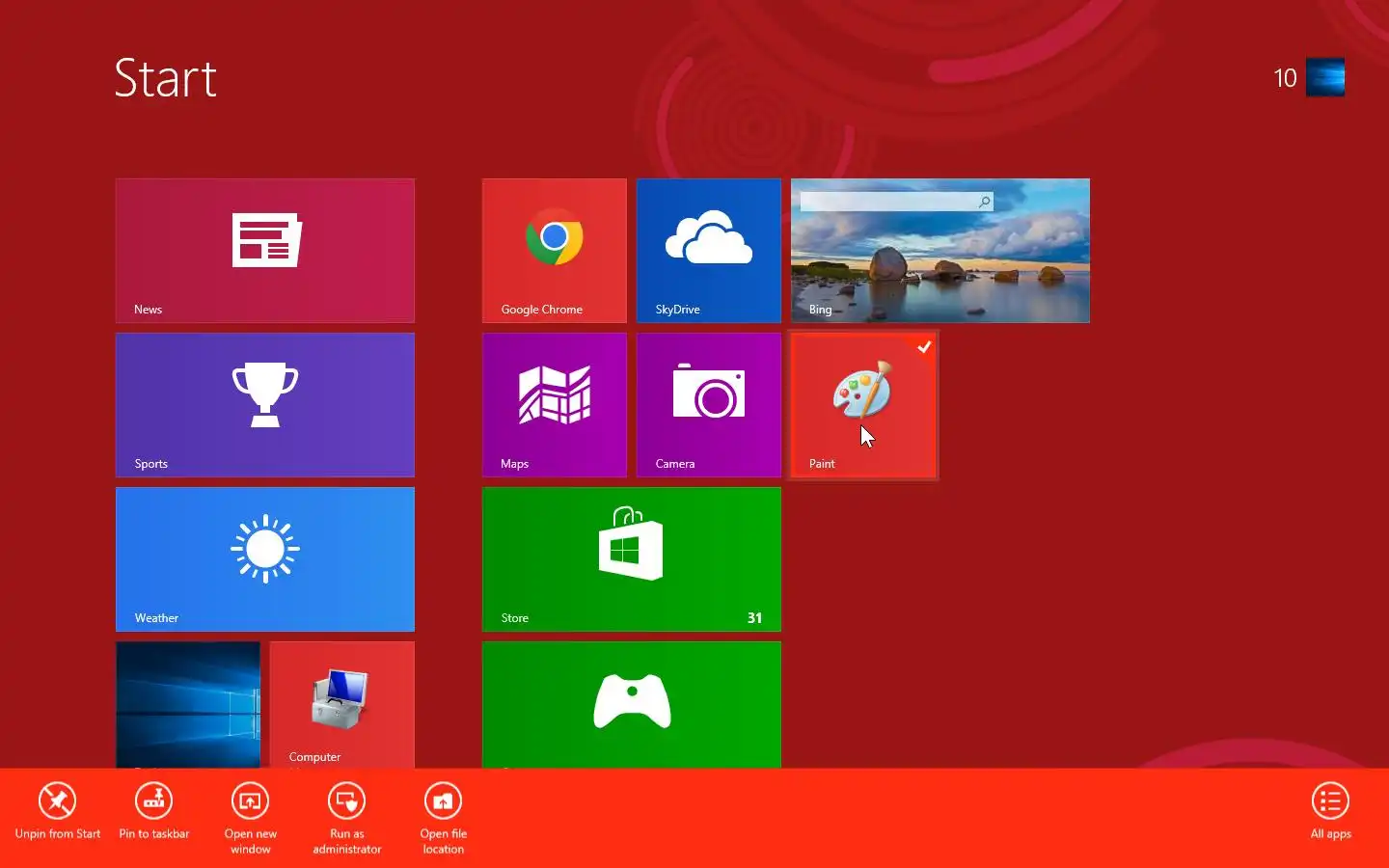Screen dimensions: 1389x868
Task: Click Unpin from Start icon
Action: [x=57, y=800]
